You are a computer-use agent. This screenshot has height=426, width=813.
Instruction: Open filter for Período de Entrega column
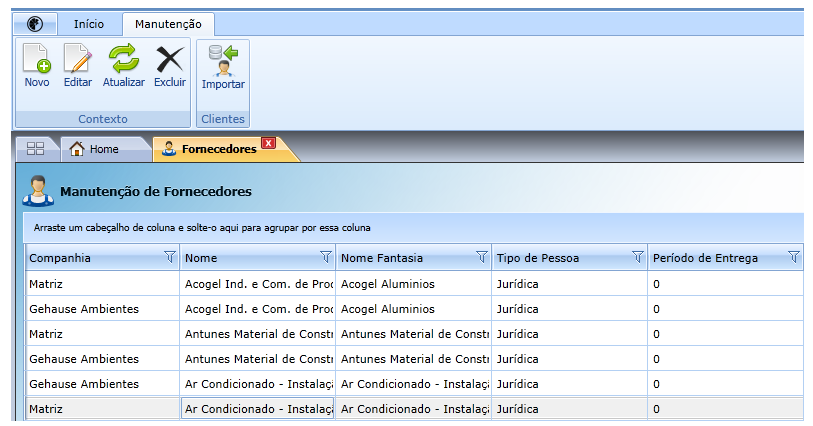pyautogui.click(x=794, y=257)
